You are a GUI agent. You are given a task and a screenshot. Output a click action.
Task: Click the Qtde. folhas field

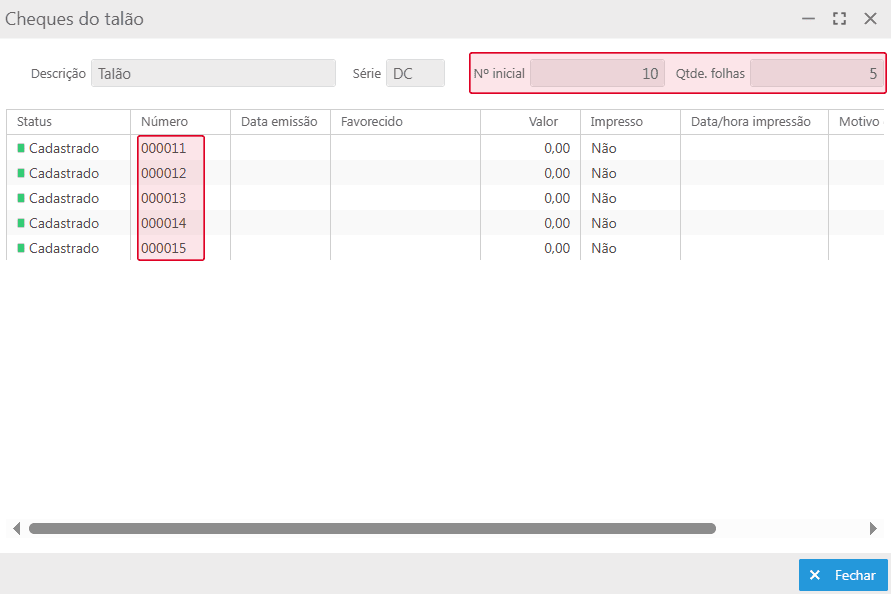(816, 73)
